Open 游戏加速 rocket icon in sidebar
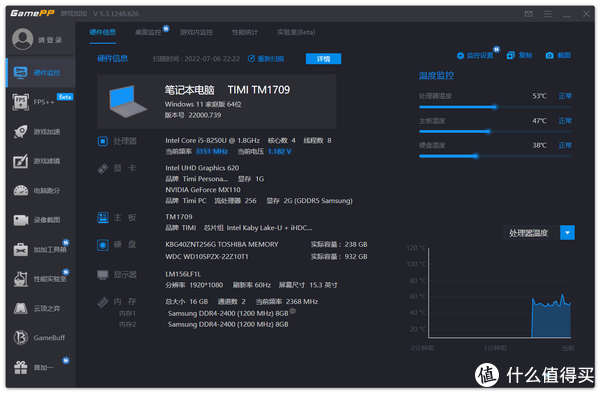This screenshot has height=393, width=600. [x=21, y=132]
